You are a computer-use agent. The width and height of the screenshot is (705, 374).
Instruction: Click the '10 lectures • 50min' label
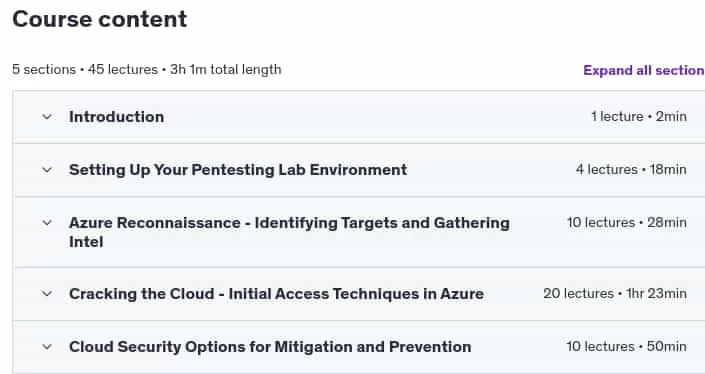pyautogui.click(x=626, y=347)
